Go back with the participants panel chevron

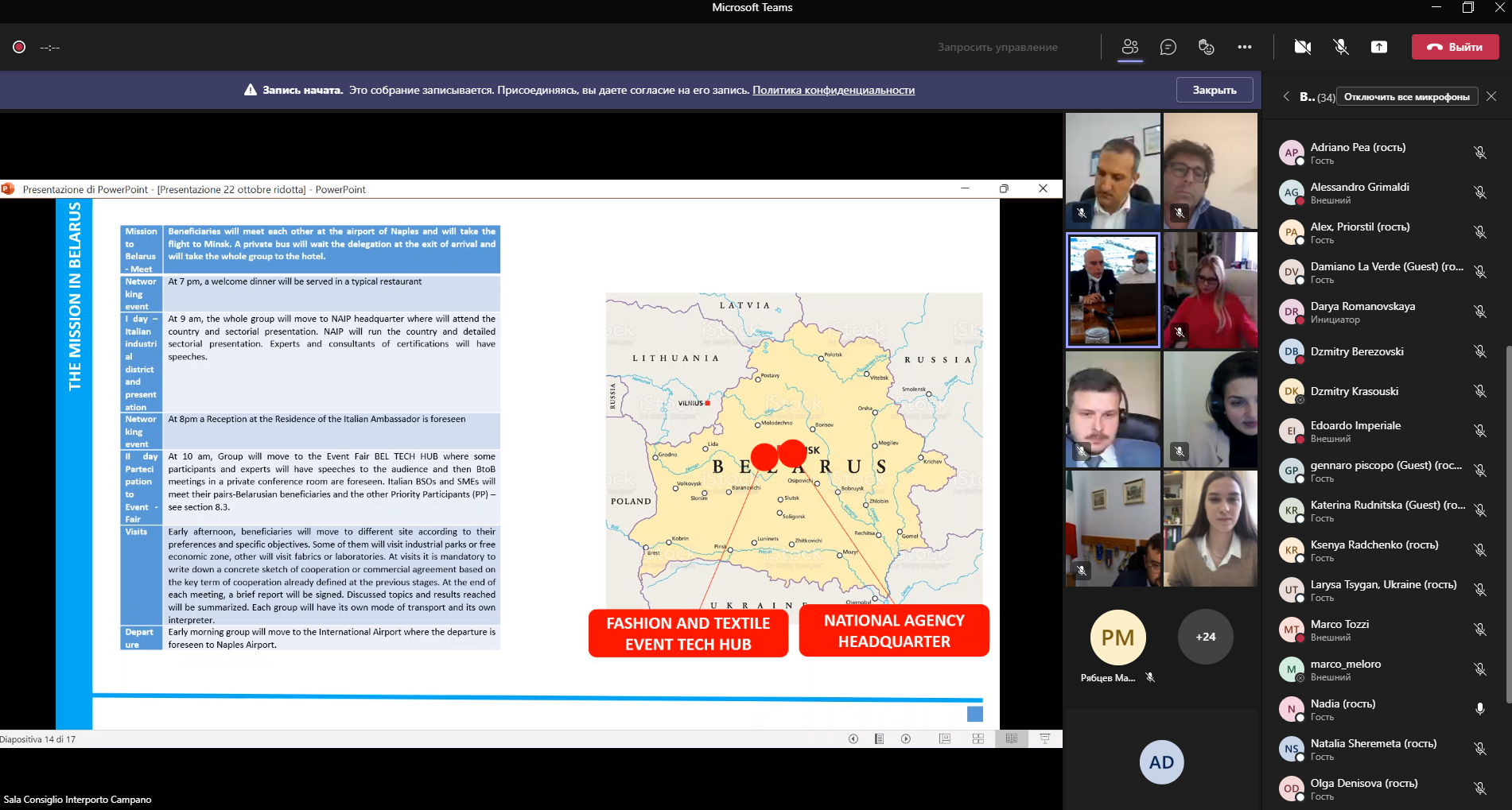point(1286,96)
